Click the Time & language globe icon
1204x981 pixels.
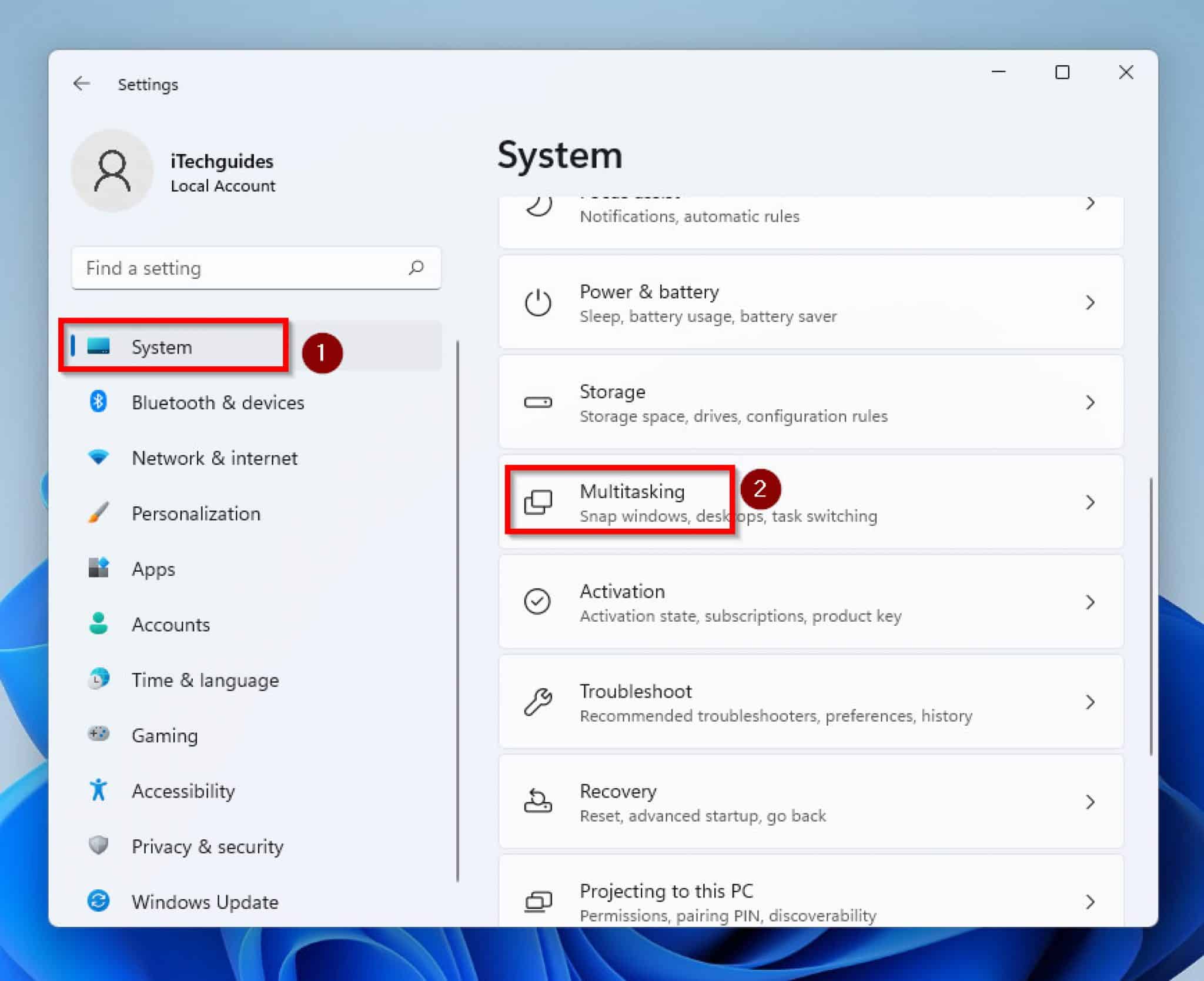click(98, 679)
